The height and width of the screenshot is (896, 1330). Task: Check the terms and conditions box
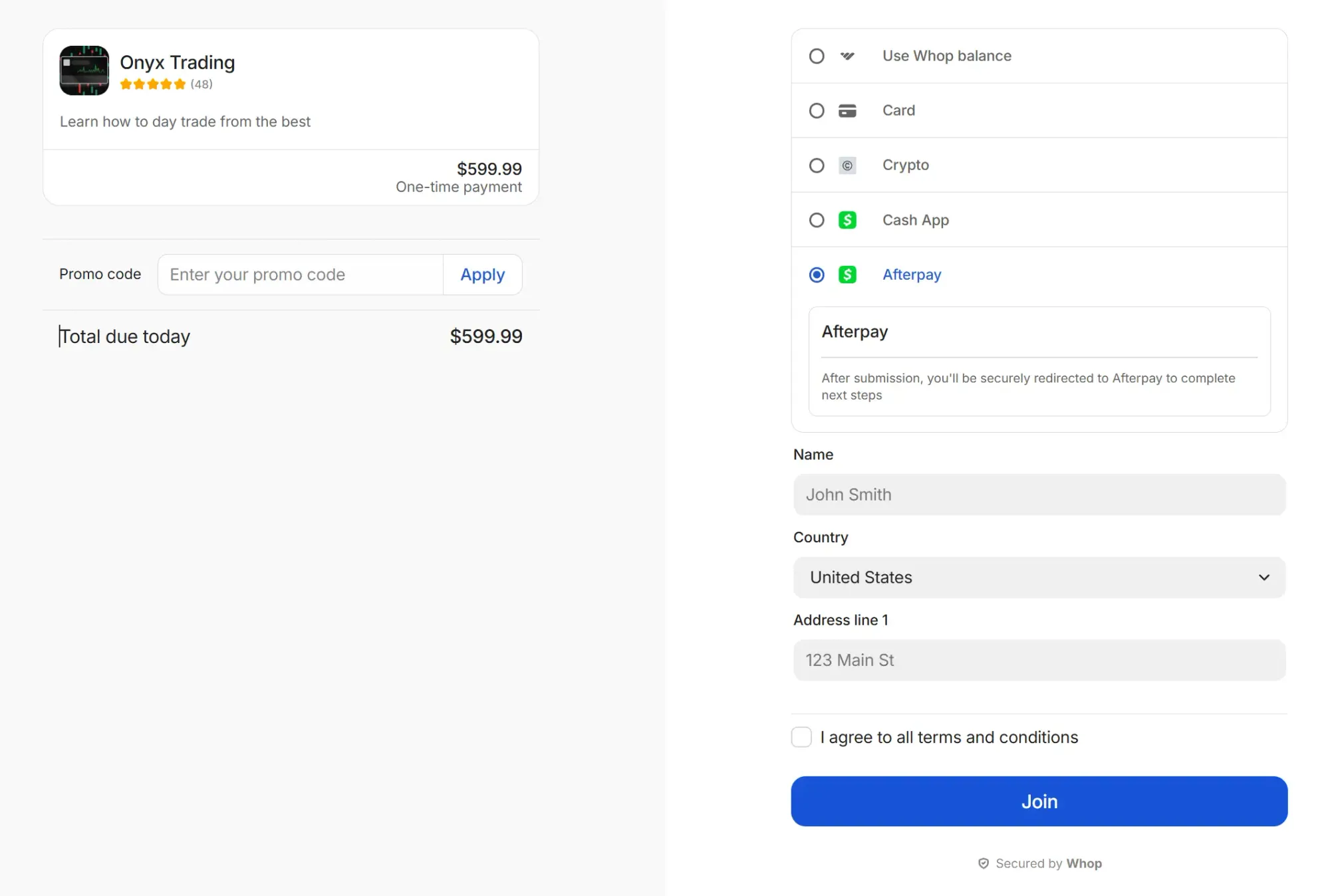pos(801,736)
